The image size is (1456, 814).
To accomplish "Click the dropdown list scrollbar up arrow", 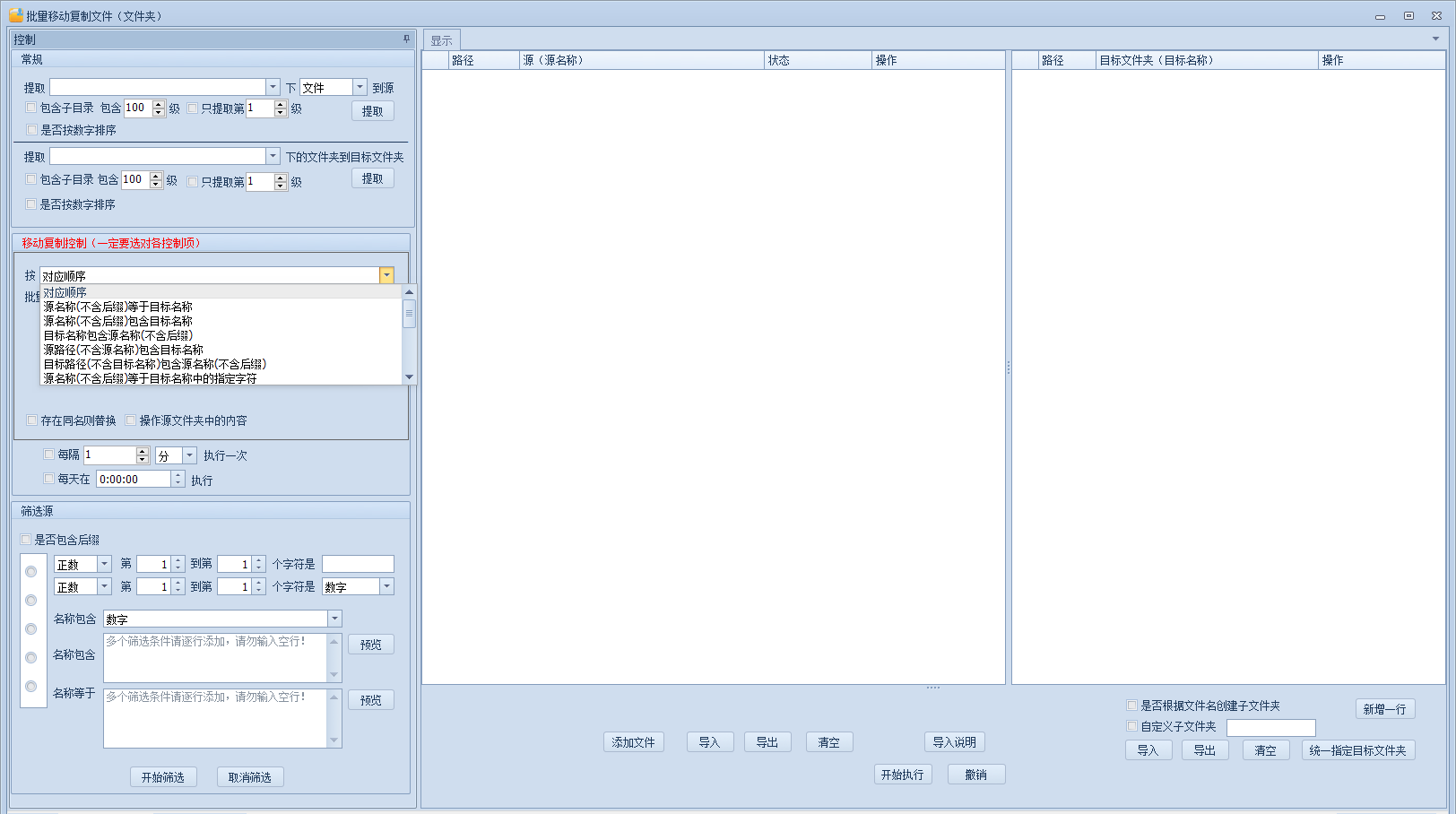I will (x=410, y=292).
